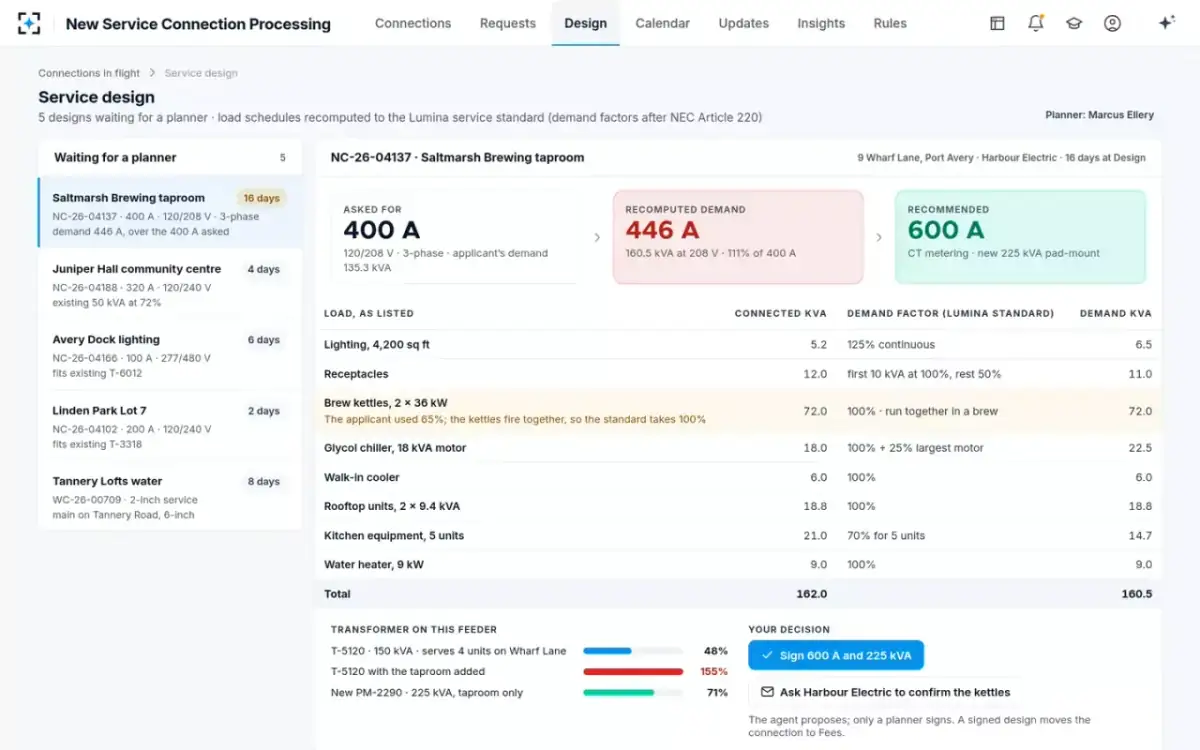Click the Recomputed Demand 446 A card
Screen dimensions: 1200x750
[738, 237]
